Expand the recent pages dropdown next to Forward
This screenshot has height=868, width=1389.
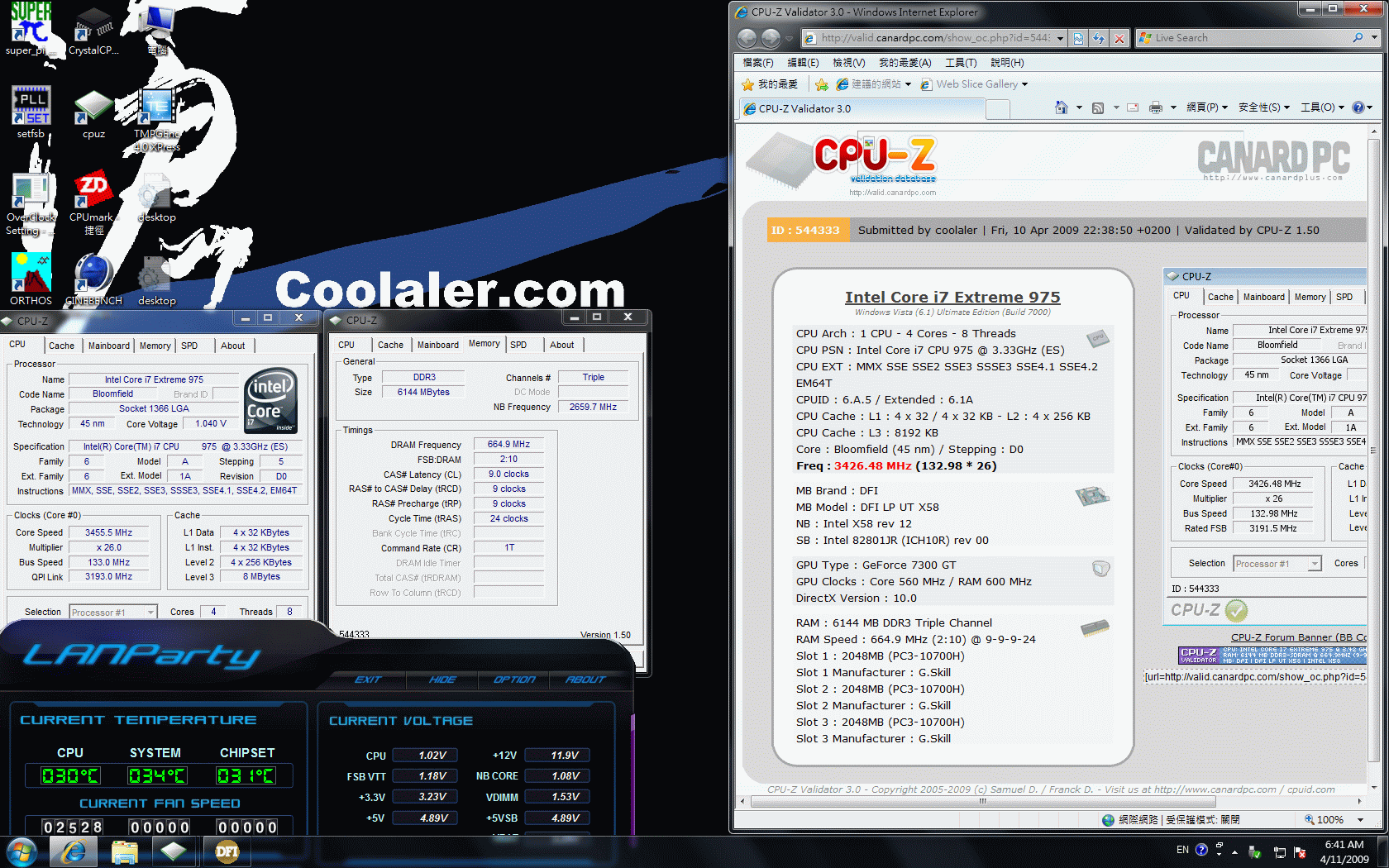[790, 38]
